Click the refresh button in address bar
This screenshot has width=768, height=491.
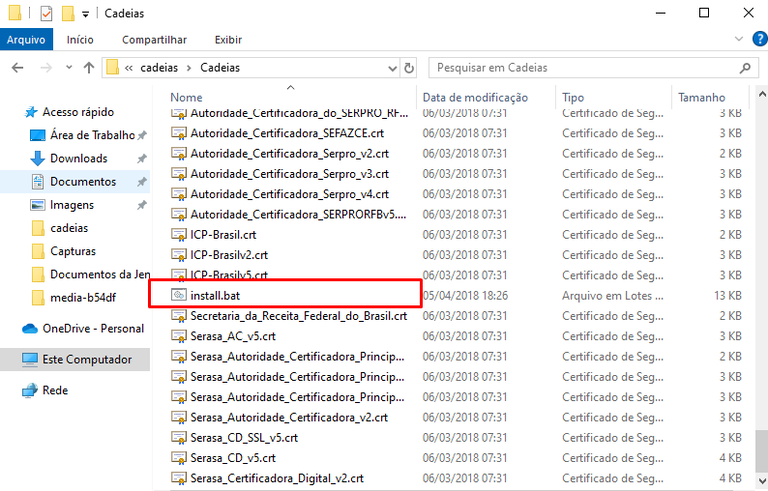[x=408, y=68]
